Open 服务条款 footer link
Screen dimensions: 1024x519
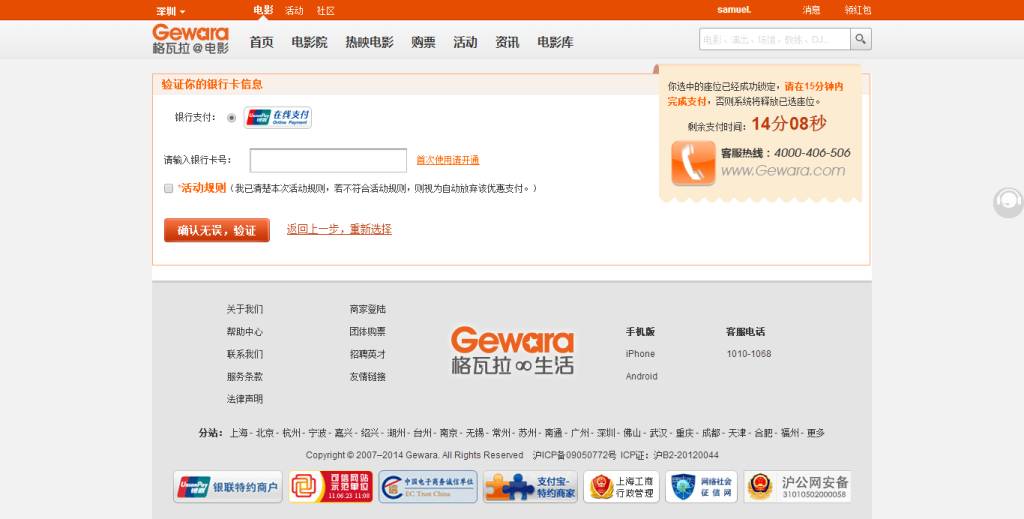click(x=245, y=377)
